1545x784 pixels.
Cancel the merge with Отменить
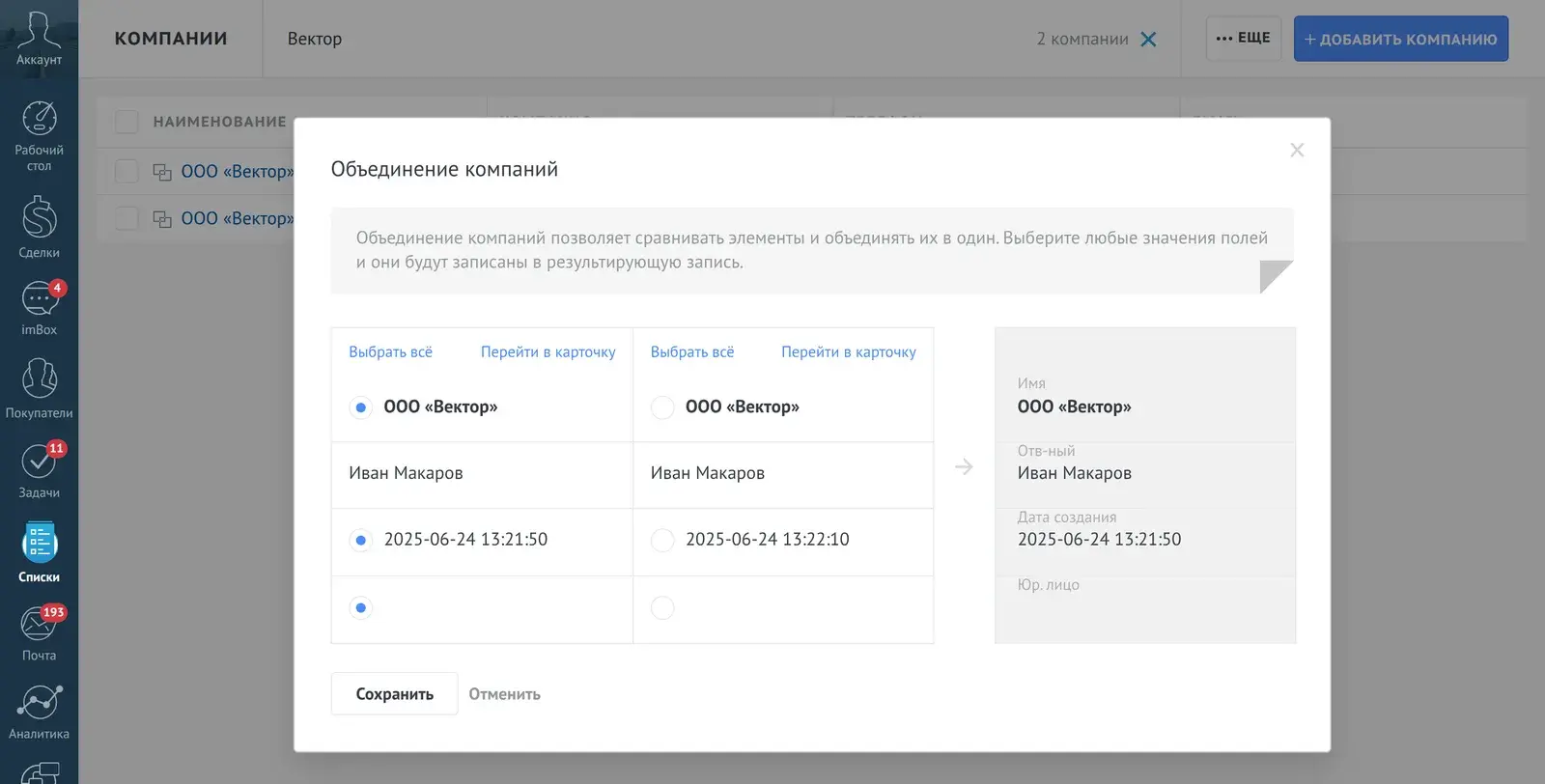pos(504,694)
